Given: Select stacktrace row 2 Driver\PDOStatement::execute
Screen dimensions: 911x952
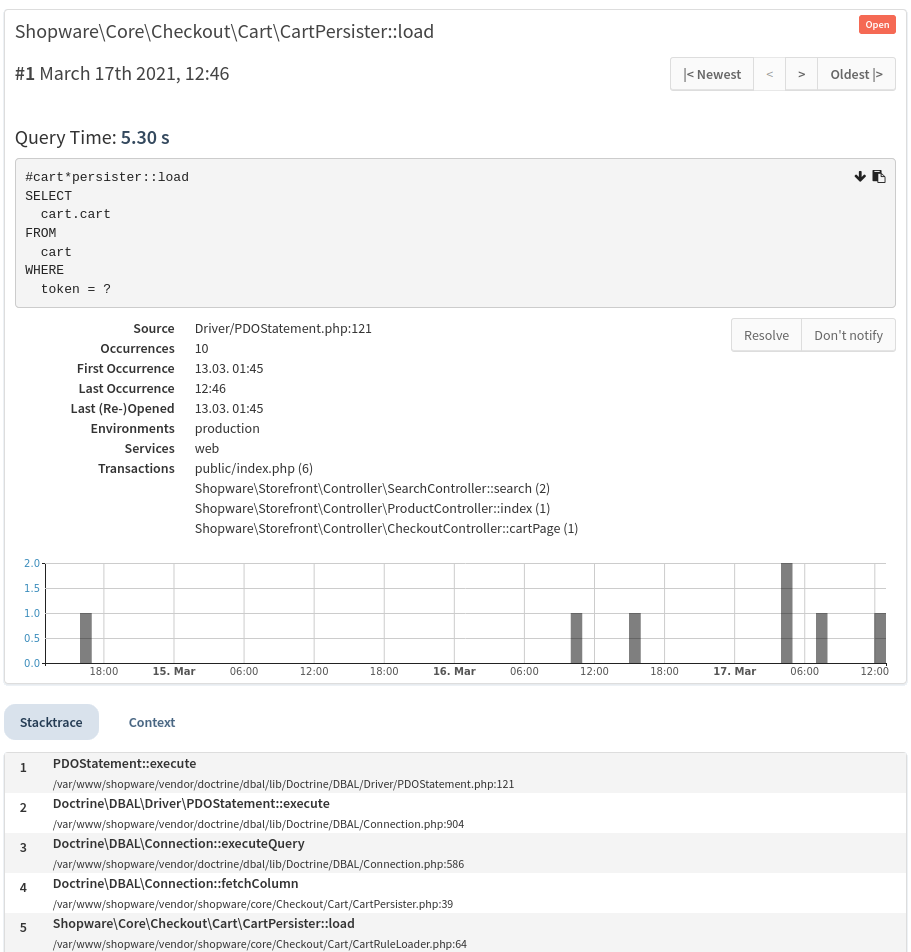Looking at the screenshot, I should point(456,813).
